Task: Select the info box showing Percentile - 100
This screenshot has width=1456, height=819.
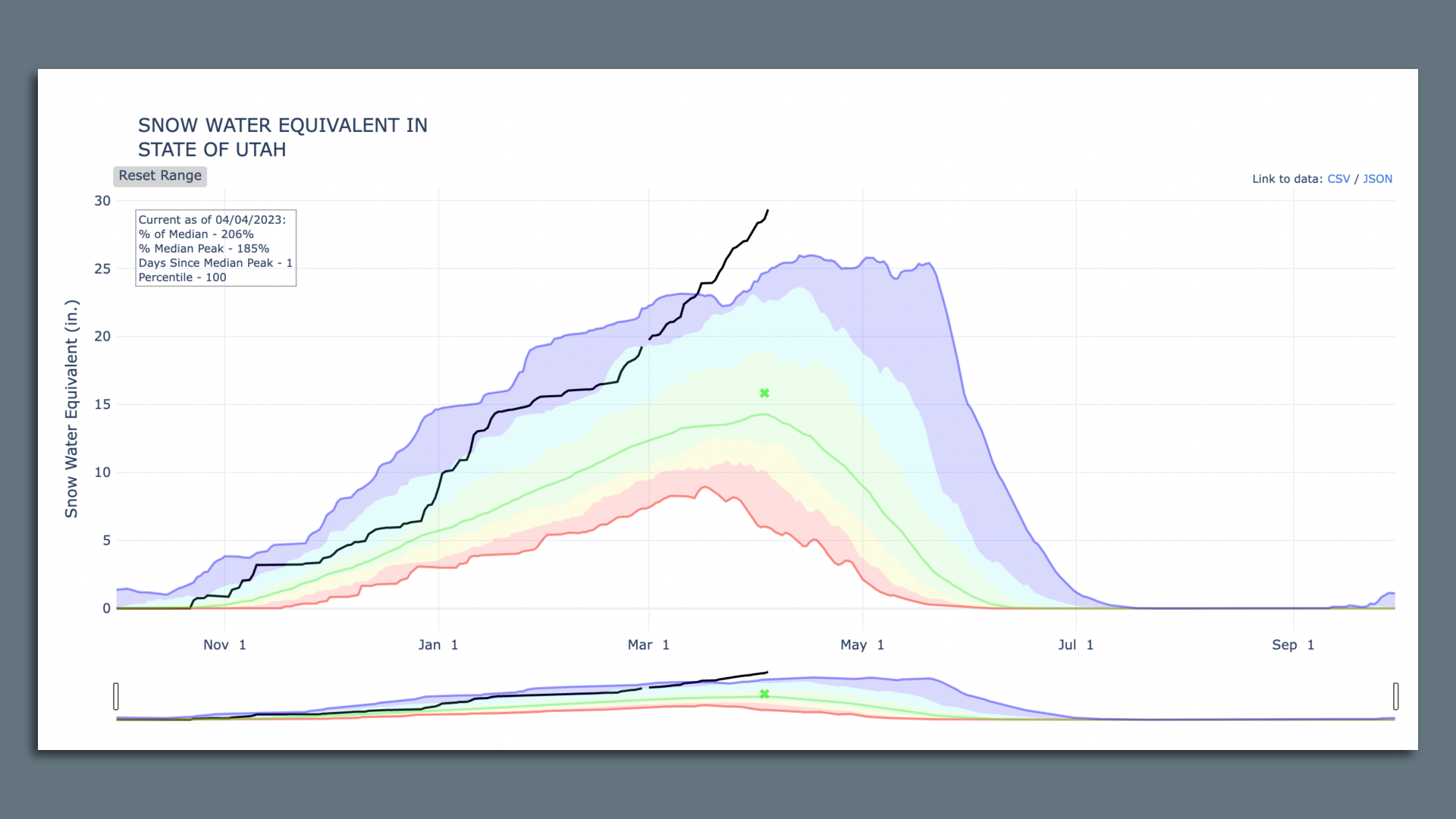Action: 215,248
